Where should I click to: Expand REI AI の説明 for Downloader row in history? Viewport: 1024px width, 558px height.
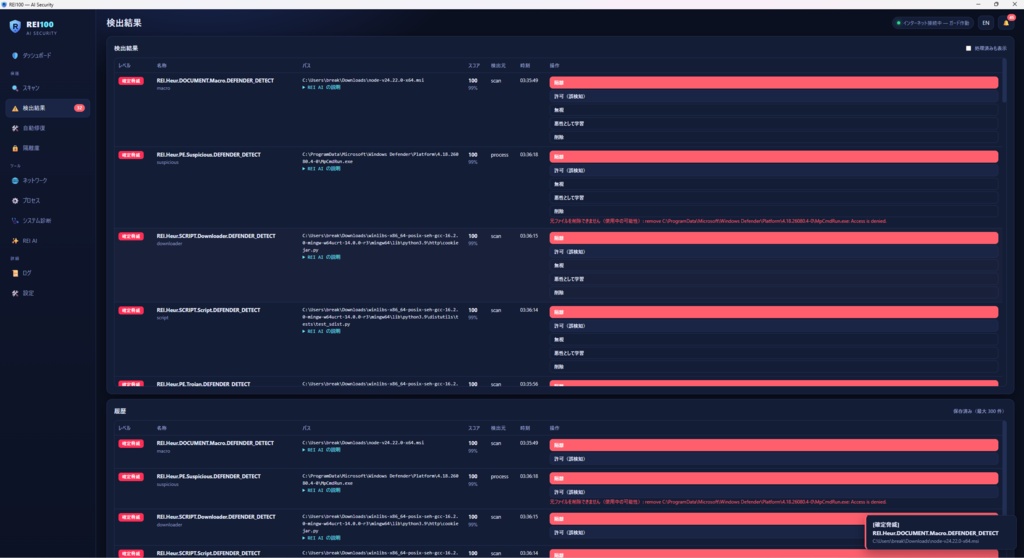(321, 538)
